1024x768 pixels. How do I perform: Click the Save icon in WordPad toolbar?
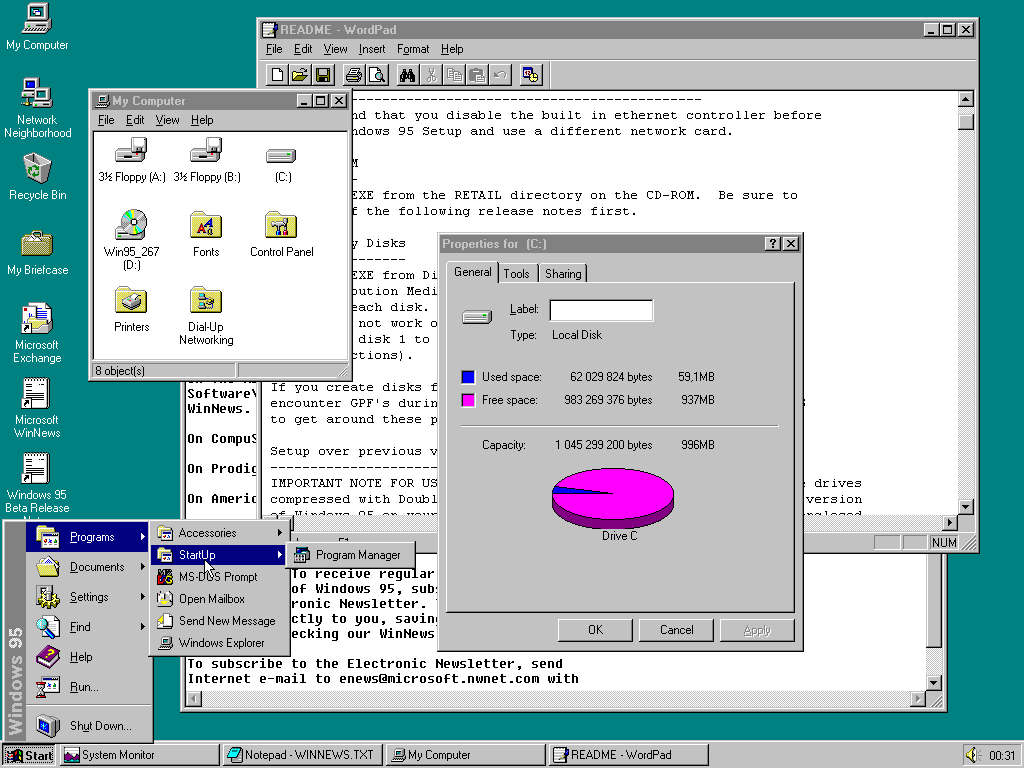click(x=323, y=75)
